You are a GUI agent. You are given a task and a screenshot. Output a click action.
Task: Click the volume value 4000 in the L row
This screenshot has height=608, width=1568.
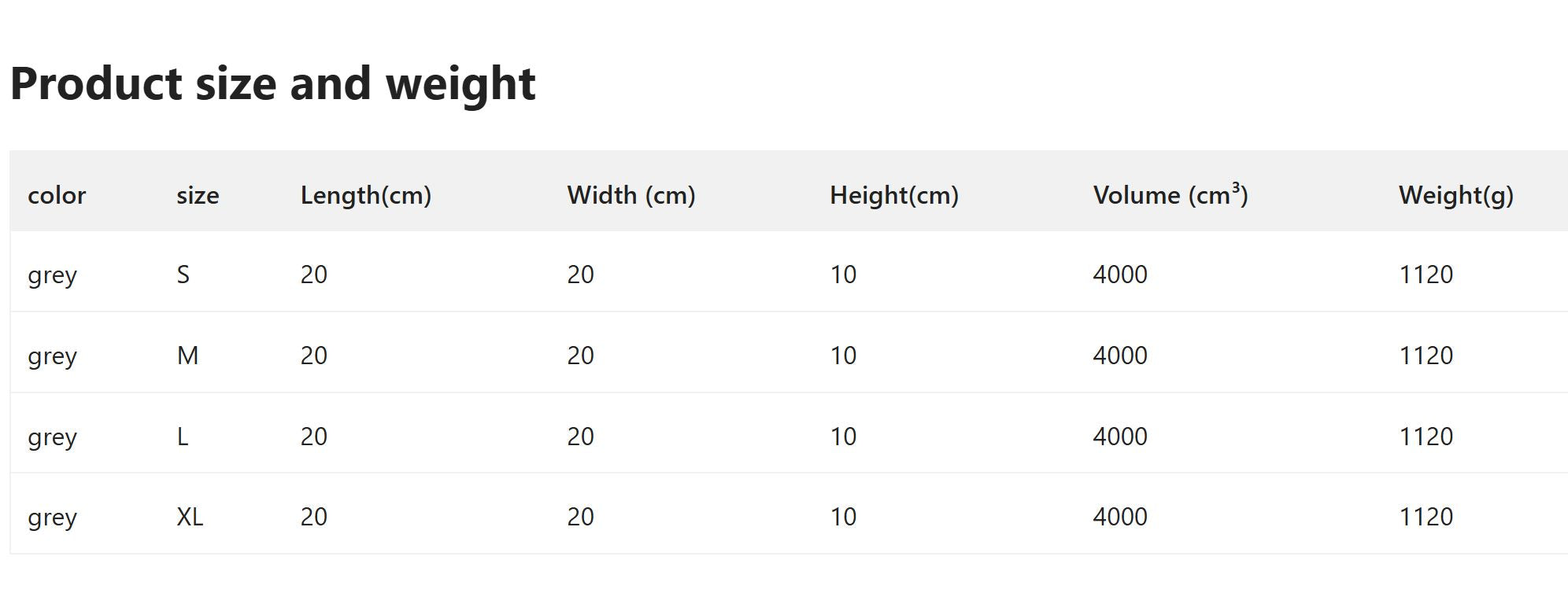1120,437
